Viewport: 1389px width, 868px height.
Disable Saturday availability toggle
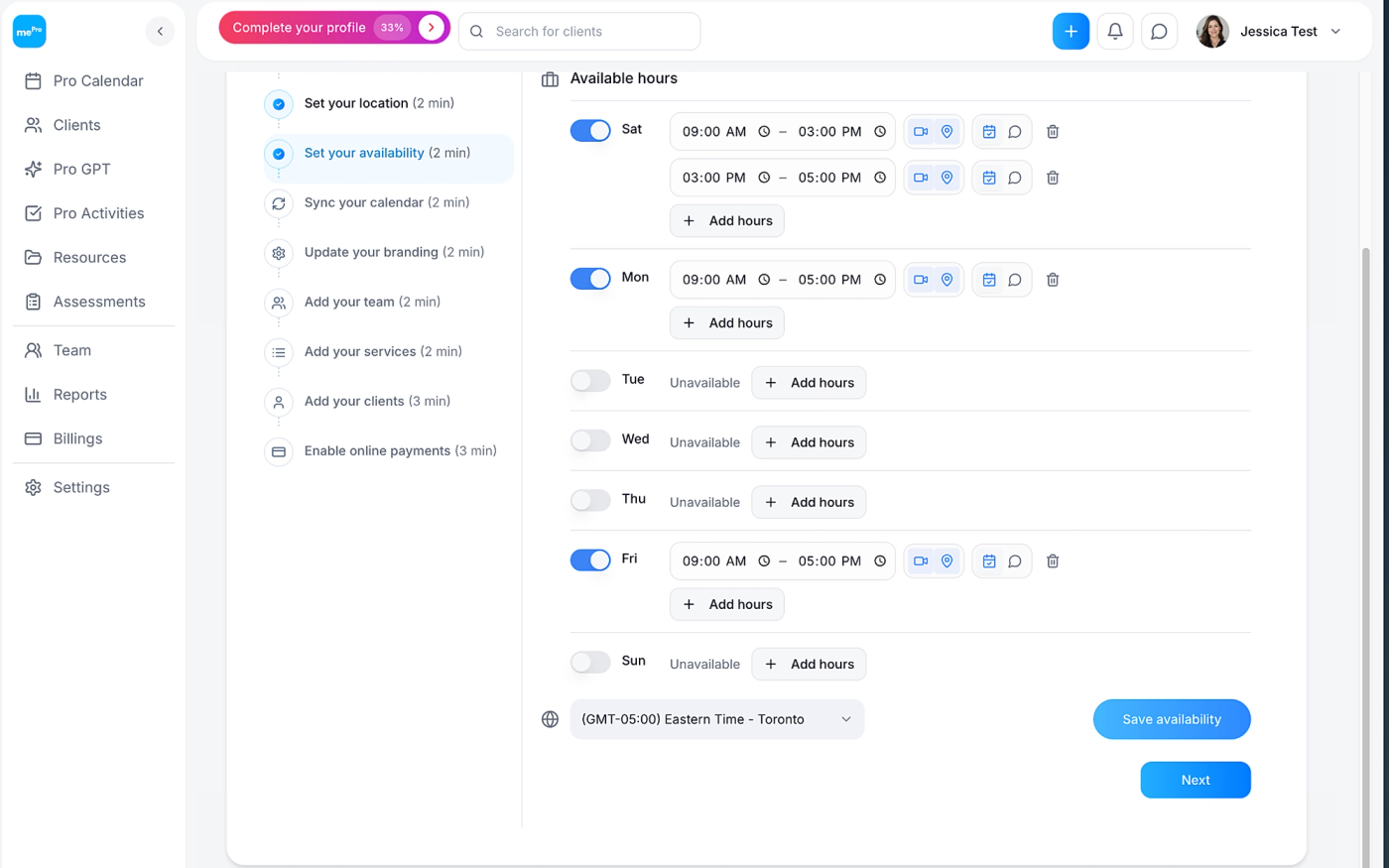coord(590,130)
